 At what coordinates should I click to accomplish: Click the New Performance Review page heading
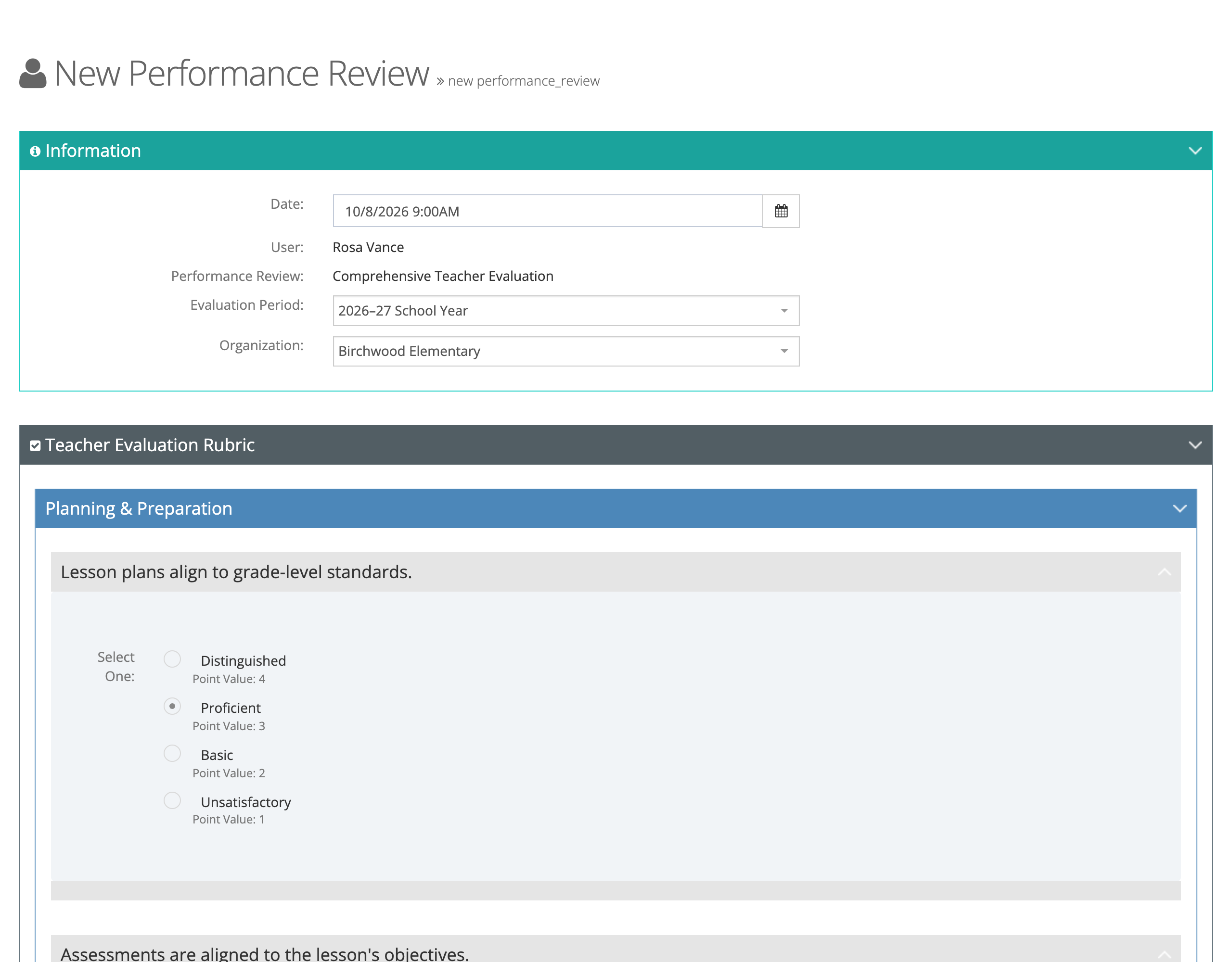[x=242, y=73]
